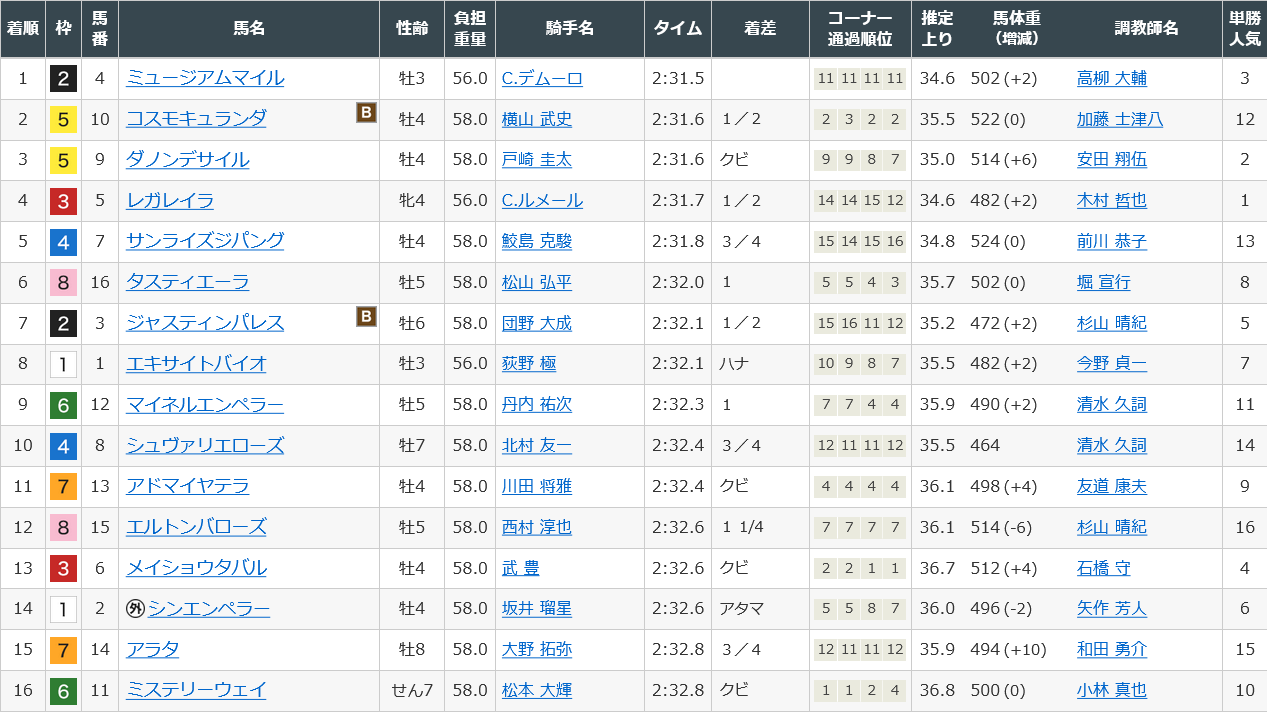
Task: Click the blinker B icon beside コスモキュランダ
Action: (x=366, y=113)
